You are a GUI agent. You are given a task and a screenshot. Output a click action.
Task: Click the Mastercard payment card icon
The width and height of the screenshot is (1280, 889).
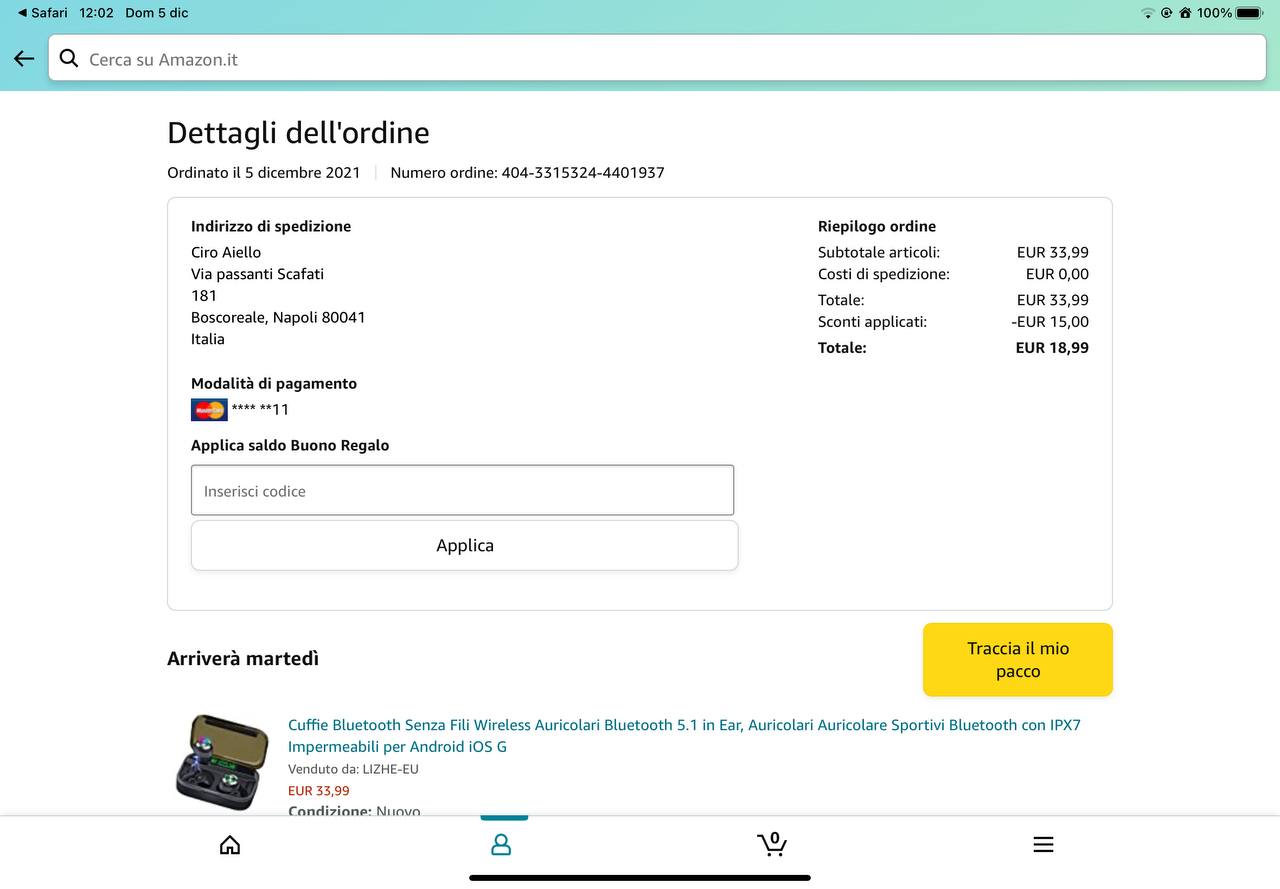[209, 410]
